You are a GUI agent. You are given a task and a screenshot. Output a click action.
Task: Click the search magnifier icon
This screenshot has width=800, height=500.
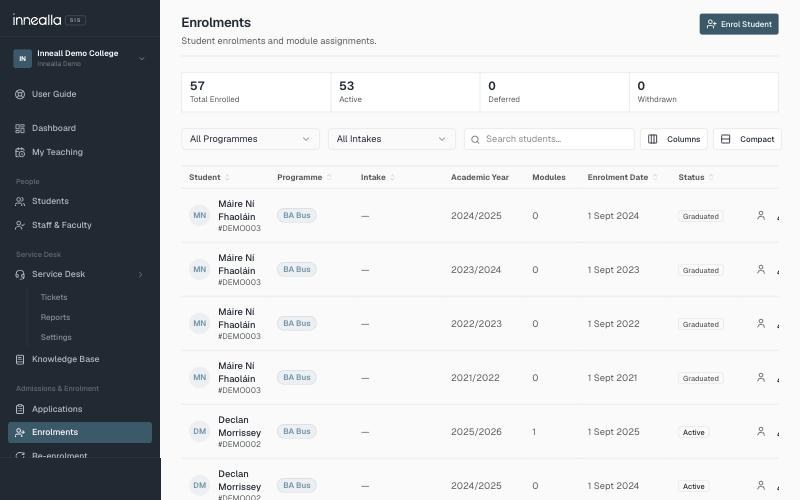[475, 139]
